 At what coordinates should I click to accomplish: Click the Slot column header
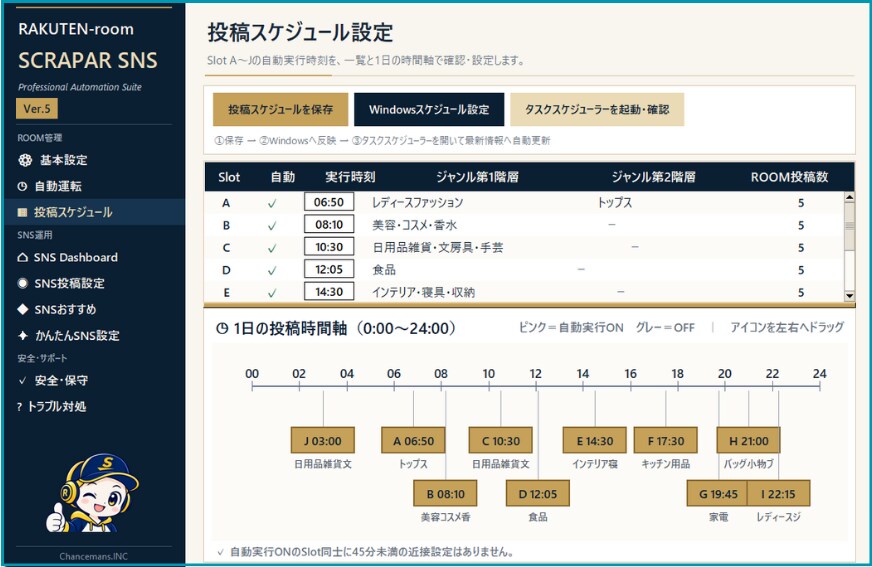229,177
